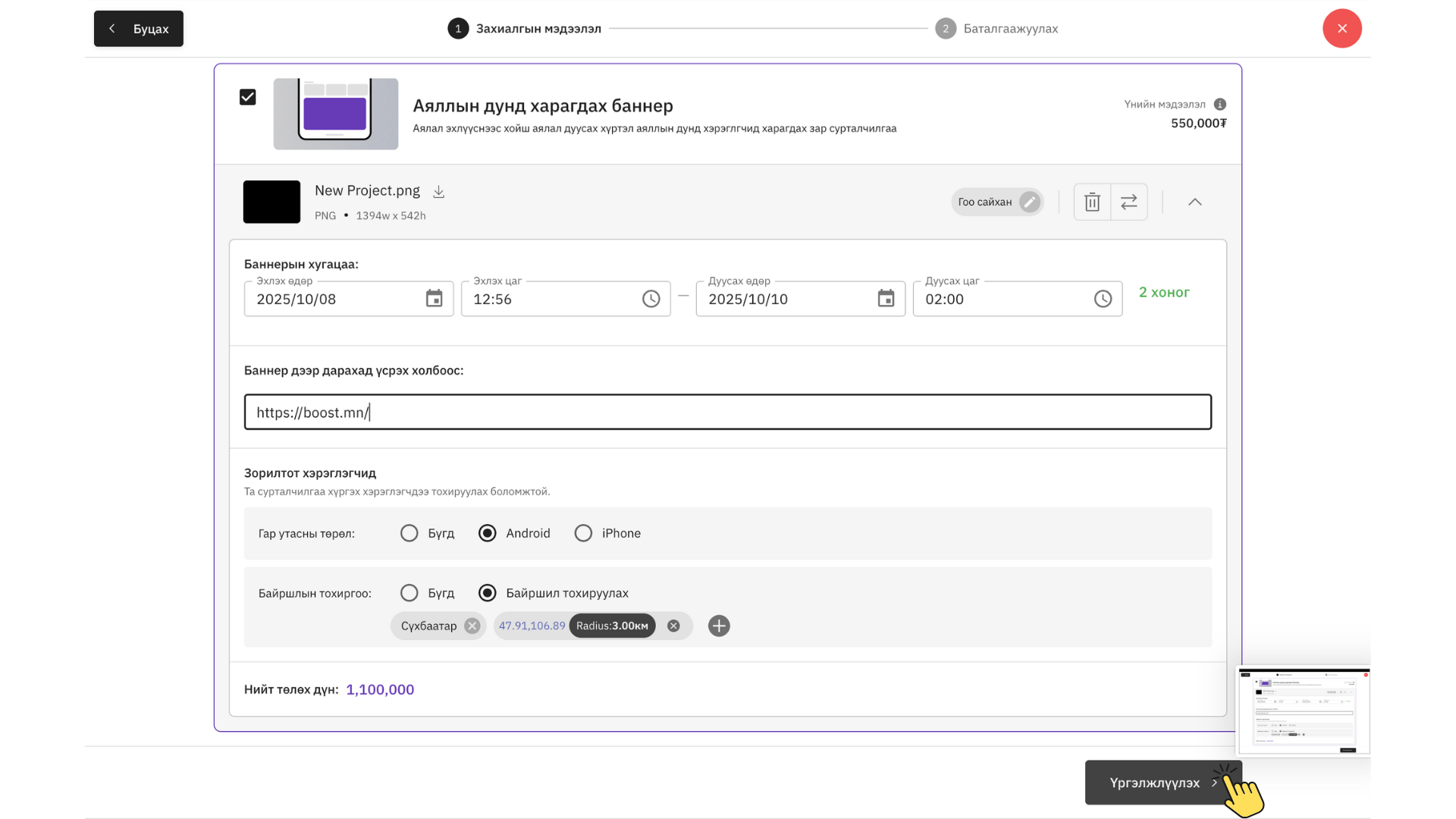Click the Үргэлжлүүлэх continue button
This screenshot has width=1456, height=819.
click(x=1154, y=783)
